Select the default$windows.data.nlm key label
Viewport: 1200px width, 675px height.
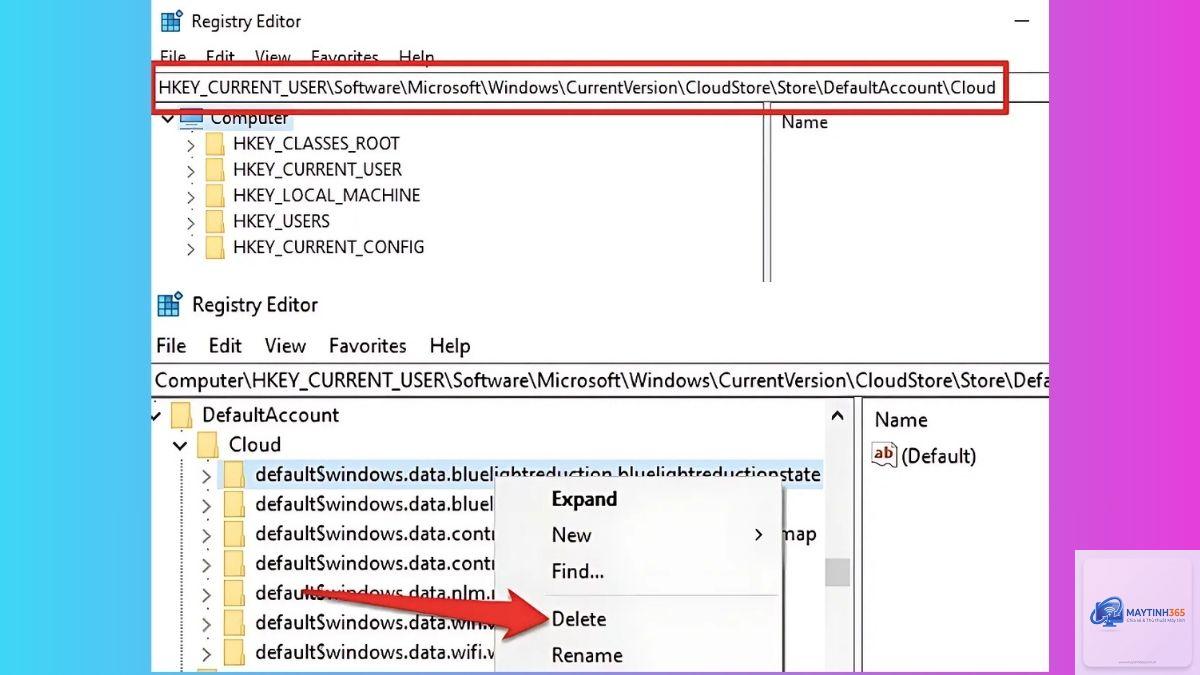(376, 593)
